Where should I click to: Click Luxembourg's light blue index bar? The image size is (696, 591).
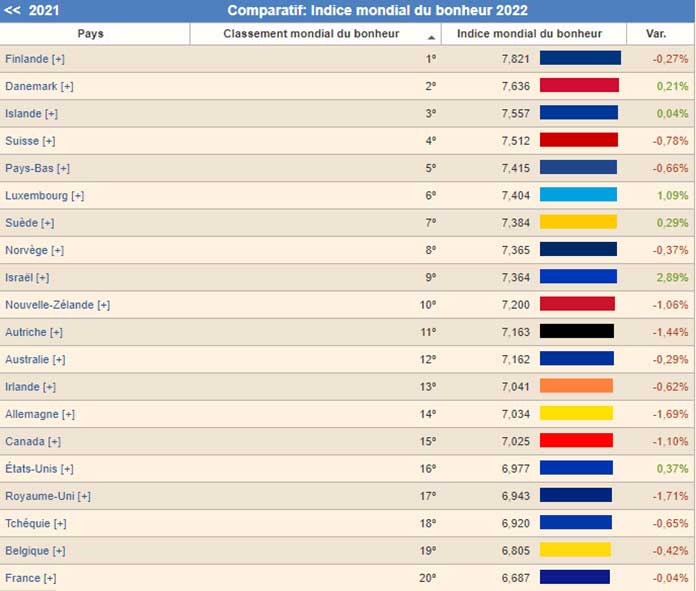point(578,194)
